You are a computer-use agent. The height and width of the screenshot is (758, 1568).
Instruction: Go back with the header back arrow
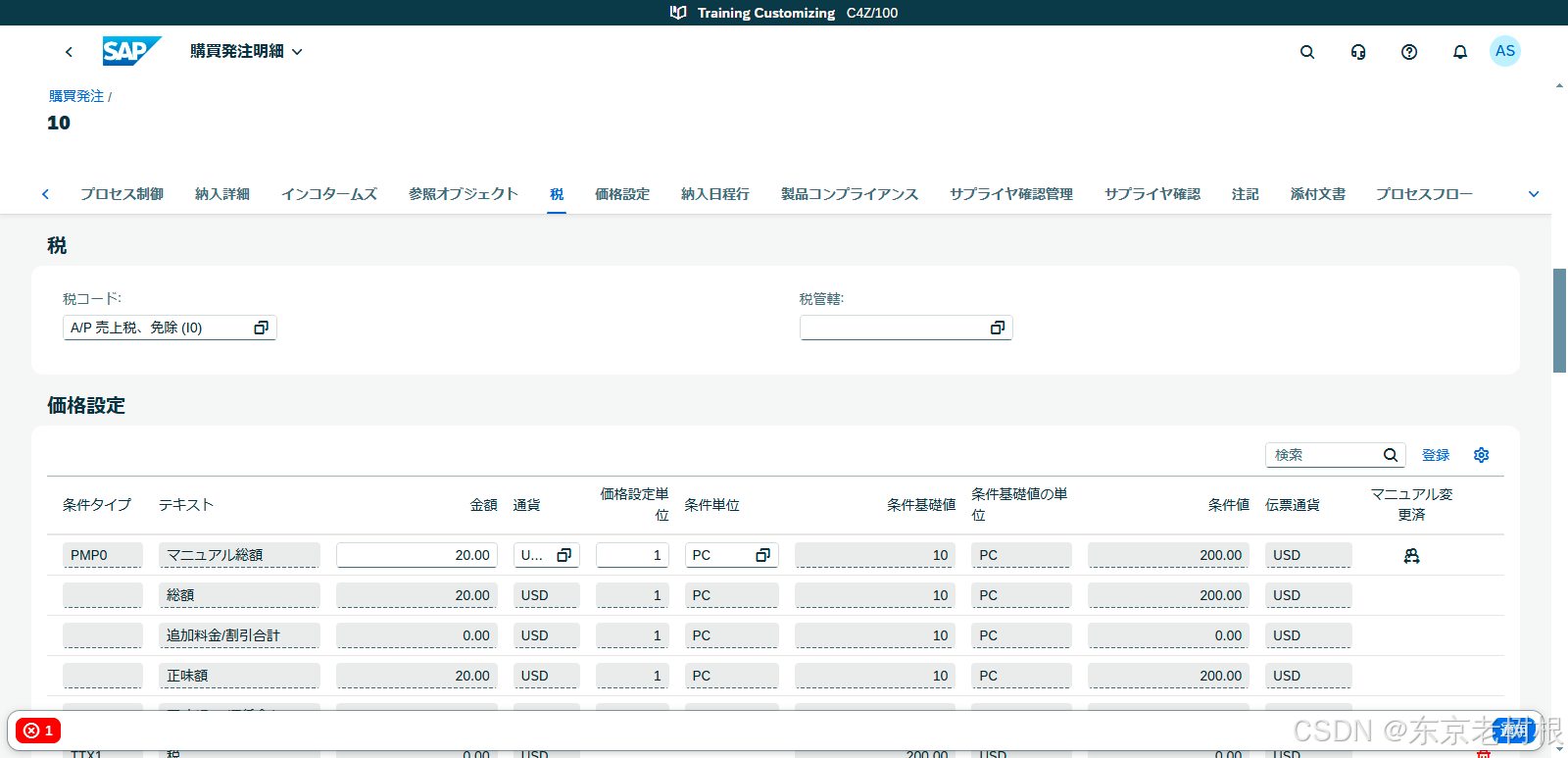pyautogui.click(x=69, y=52)
